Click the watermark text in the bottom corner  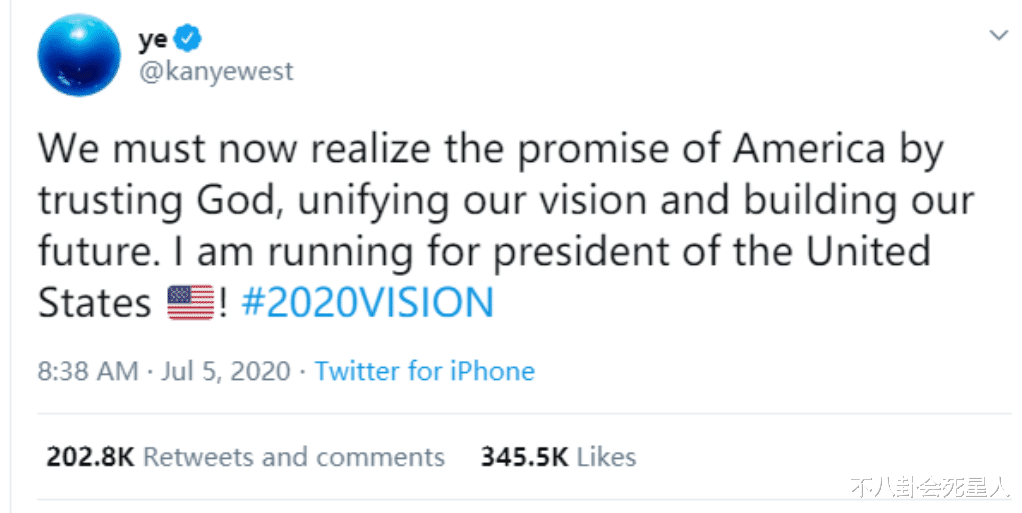(931, 490)
